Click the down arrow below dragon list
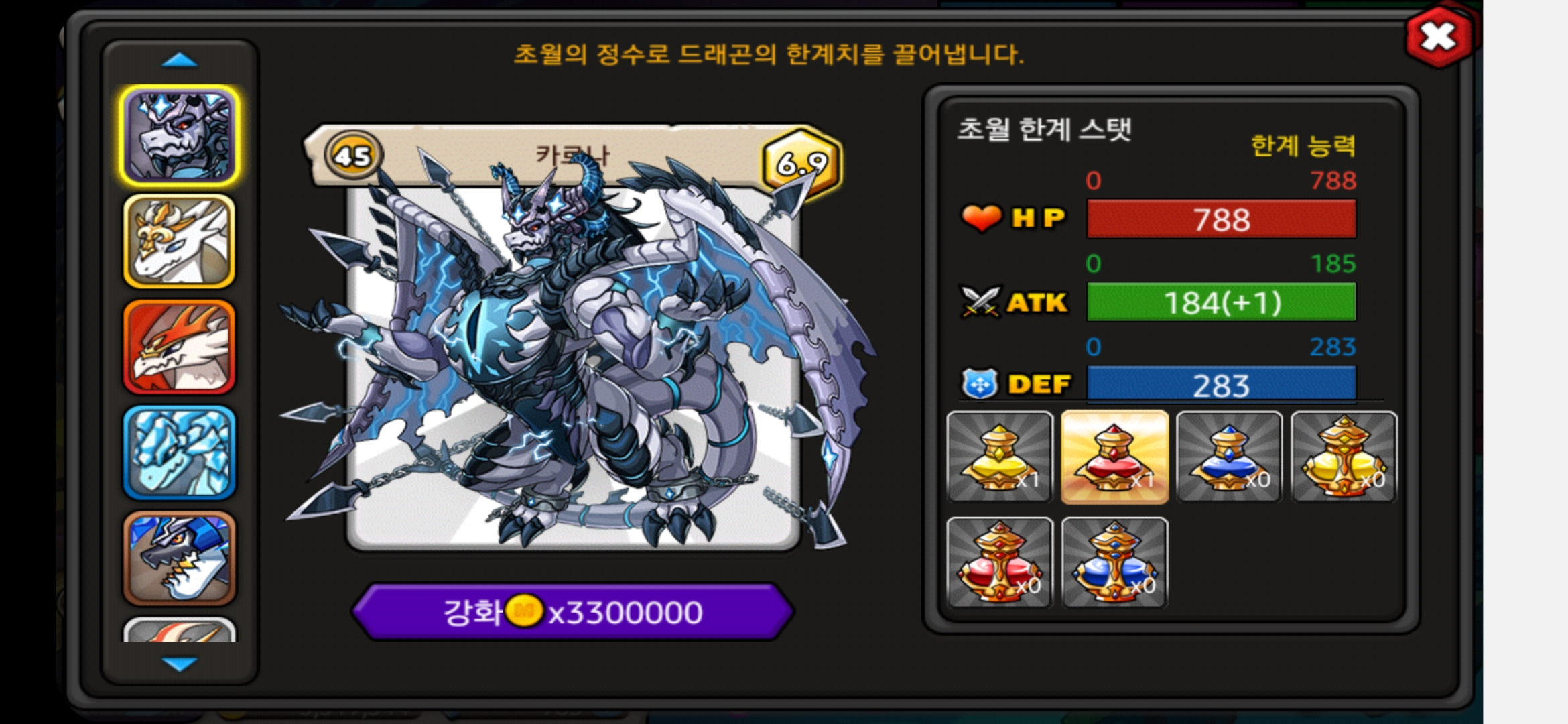This screenshot has width=1568, height=724. click(180, 664)
